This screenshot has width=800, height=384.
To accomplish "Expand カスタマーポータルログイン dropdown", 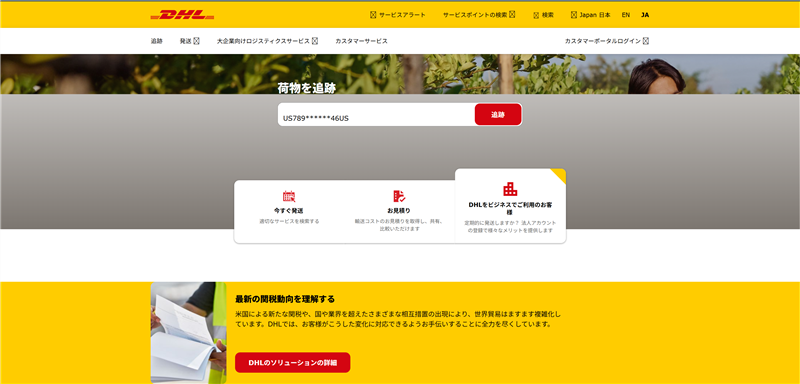I will click(607, 41).
